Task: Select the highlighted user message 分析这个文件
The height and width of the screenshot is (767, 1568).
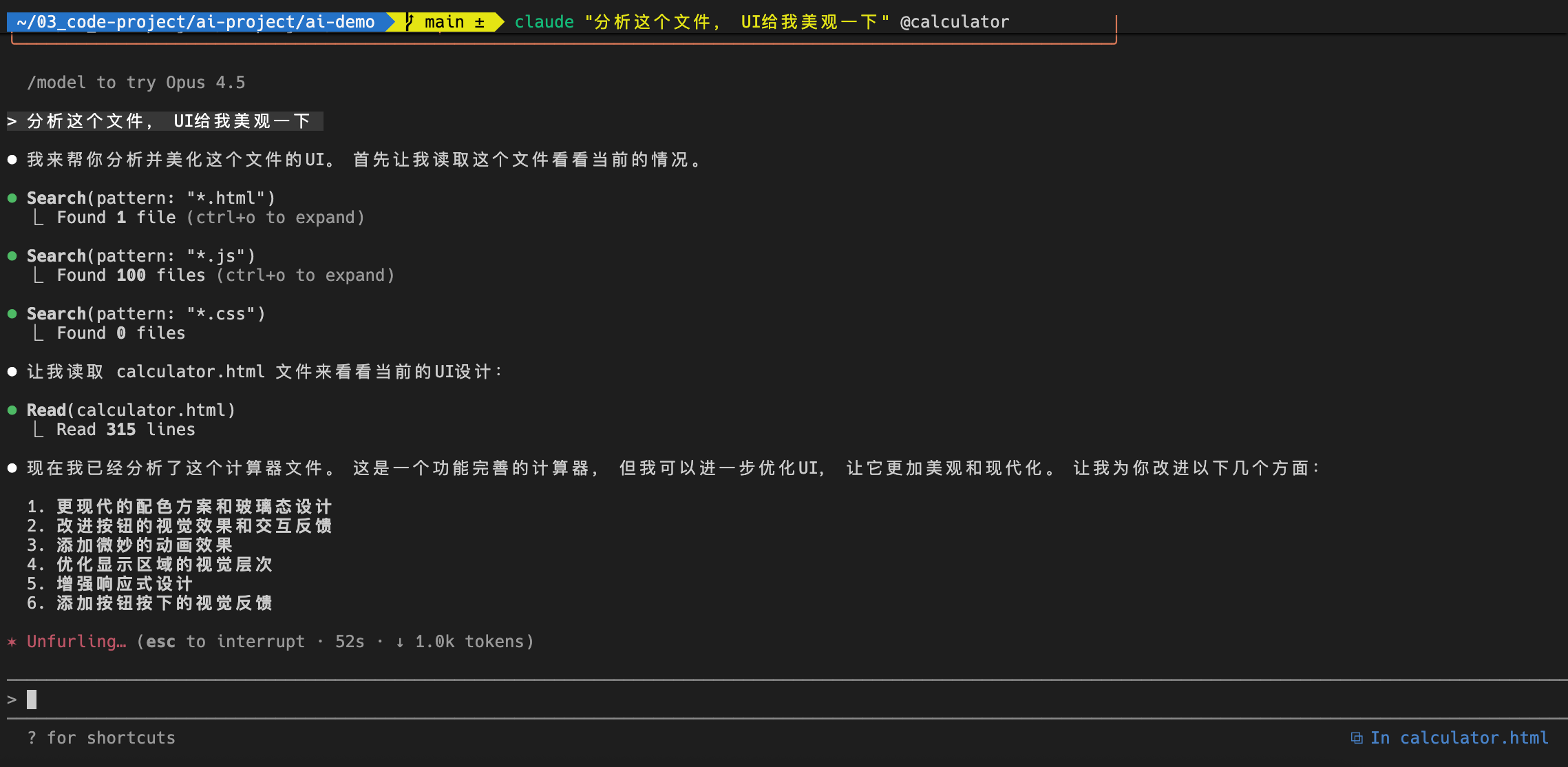Action: (165, 120)
